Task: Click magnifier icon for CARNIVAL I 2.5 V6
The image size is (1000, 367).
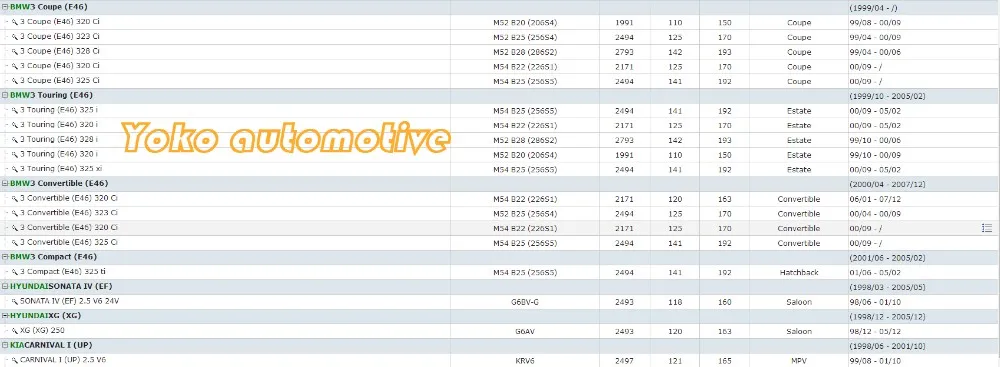Action: (15, 360)
